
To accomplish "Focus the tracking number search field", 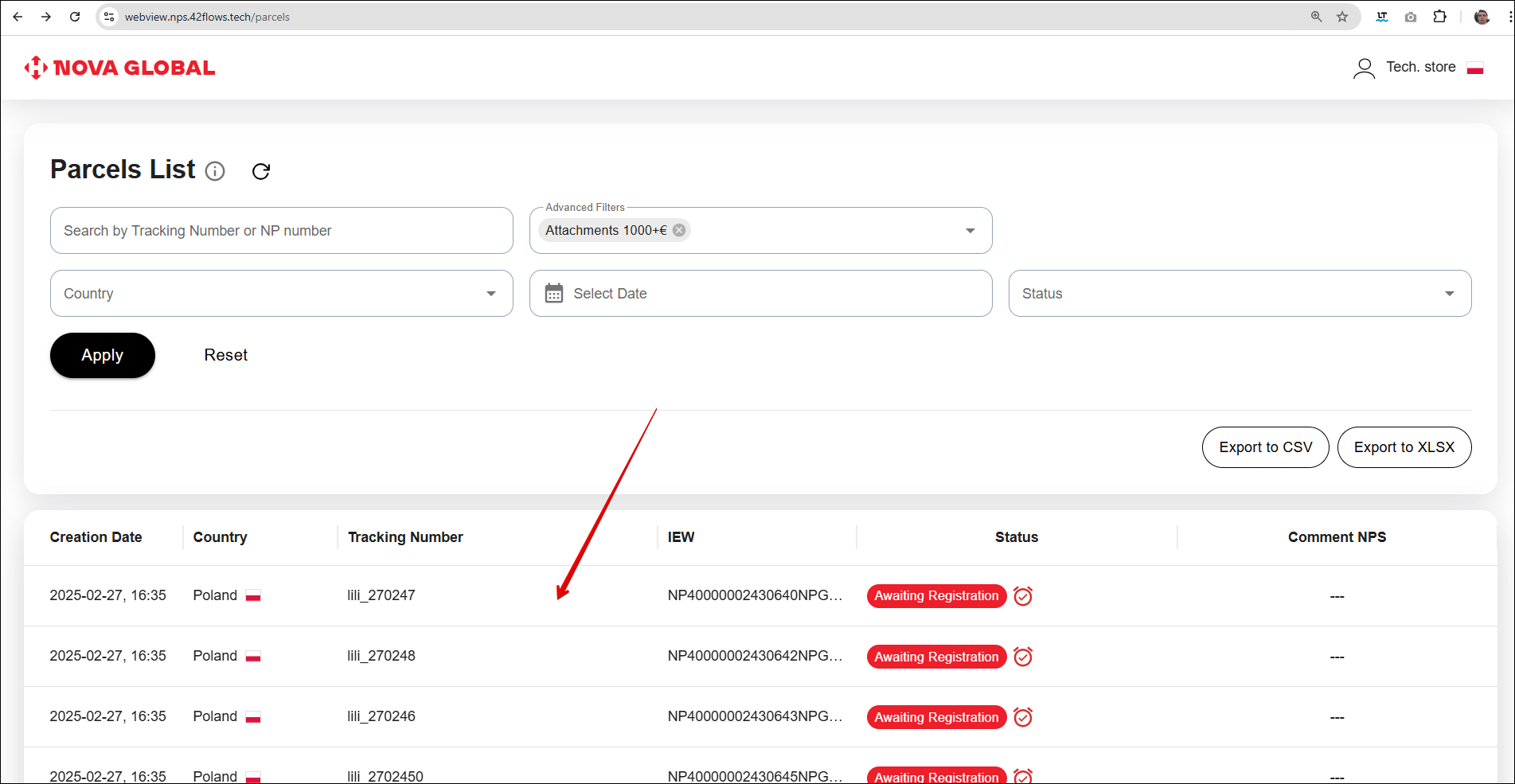I will coord(281,231).
